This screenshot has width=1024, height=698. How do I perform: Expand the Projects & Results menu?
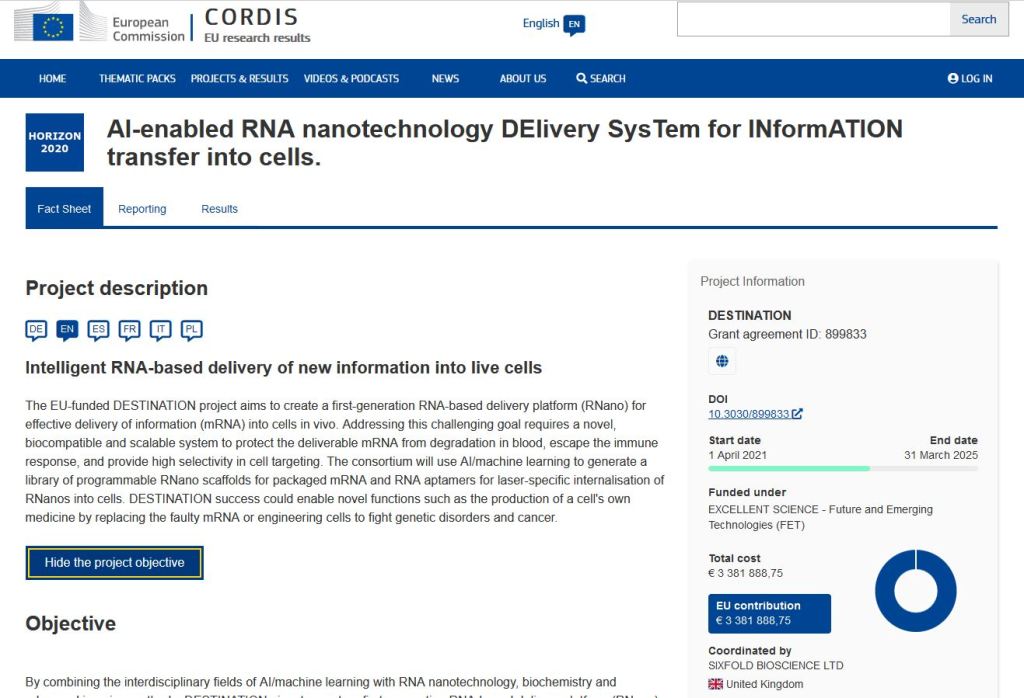[x=239, y=79]
